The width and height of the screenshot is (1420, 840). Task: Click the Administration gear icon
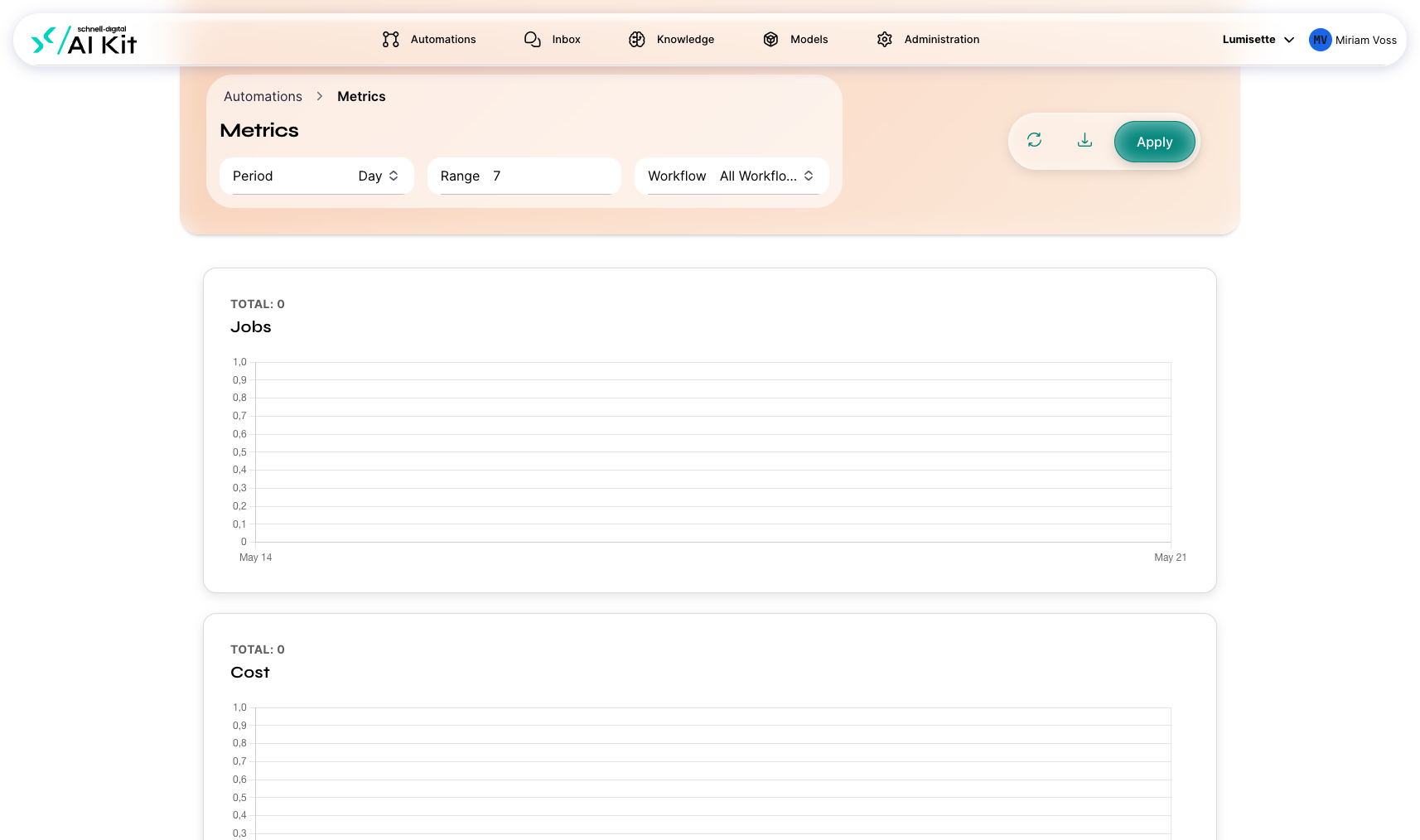885,40
